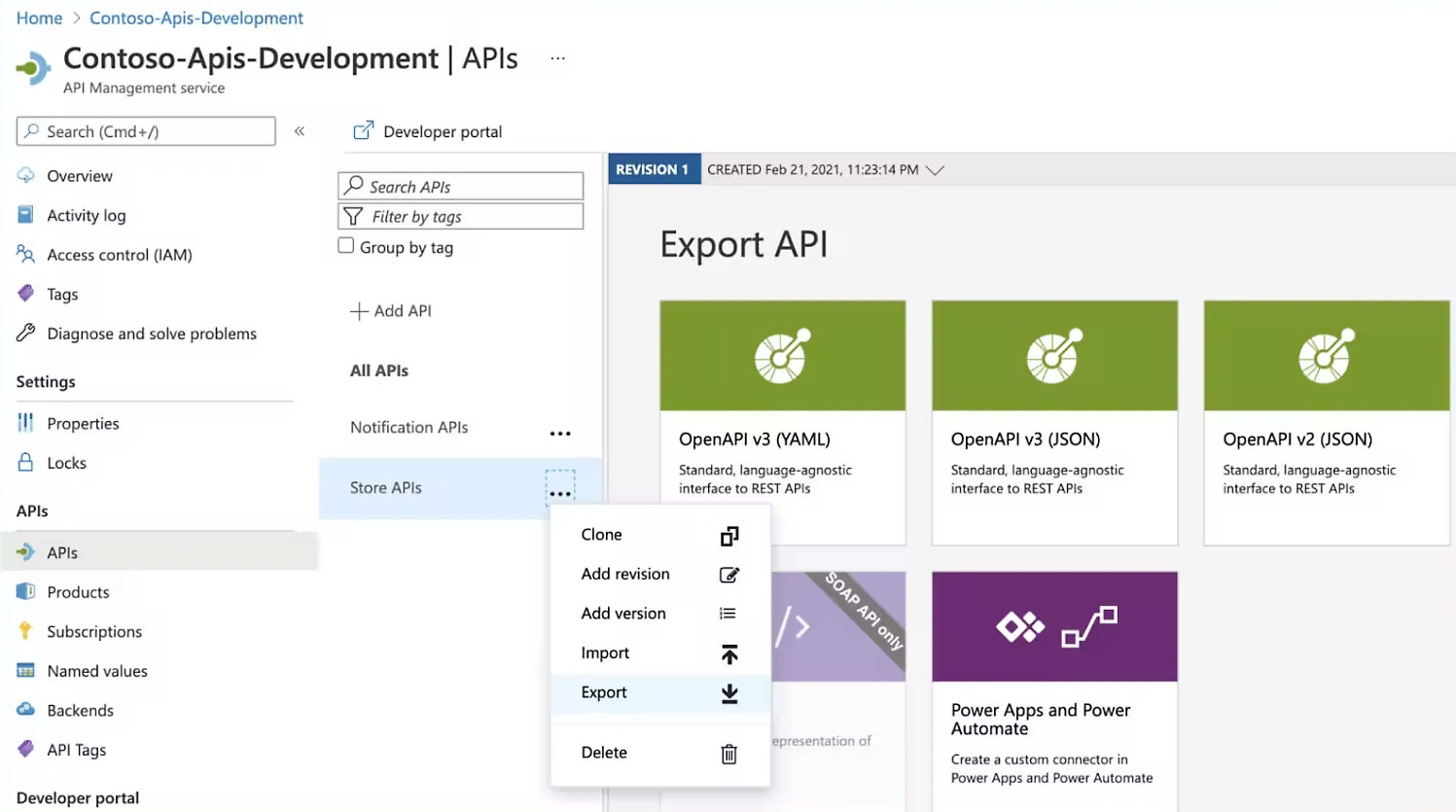Open the Notification APIs ellipsis menu
1456x812 pixels.
[560, 434]
